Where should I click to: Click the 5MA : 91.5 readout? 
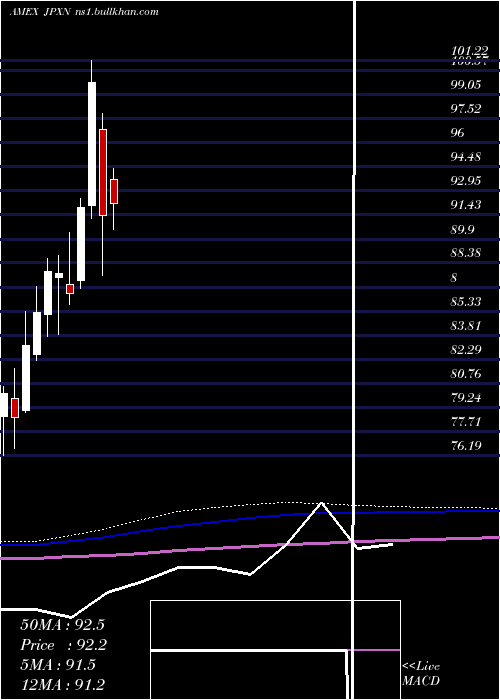58,665
